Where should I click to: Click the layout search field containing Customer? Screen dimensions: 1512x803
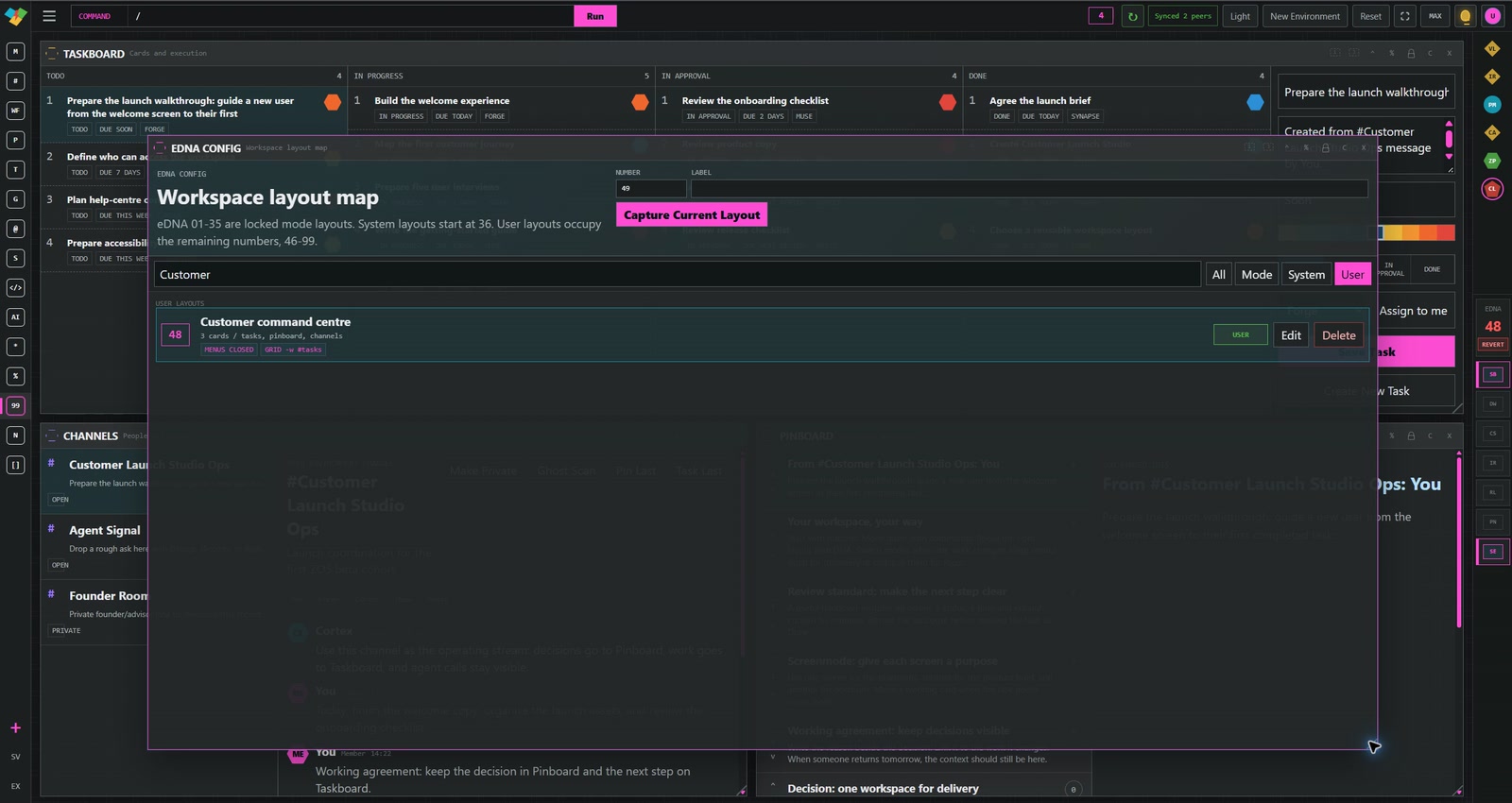point(678,275)
